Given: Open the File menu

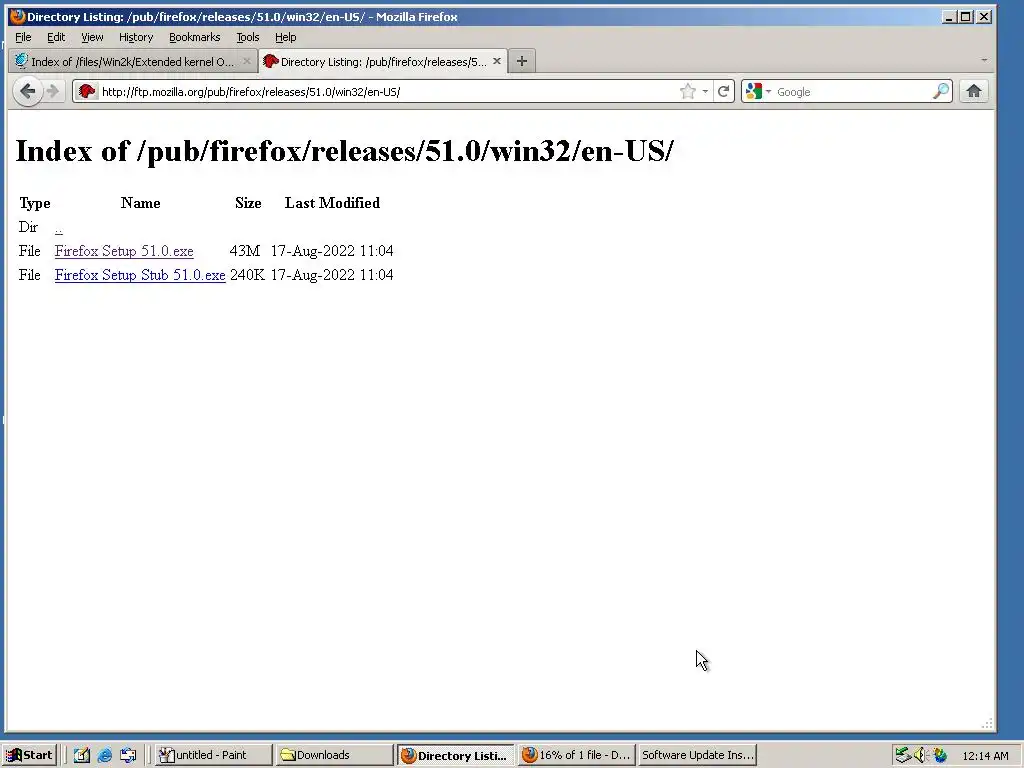Looking at the screenshot, I should pyautogui.click(x=23, y=37).
